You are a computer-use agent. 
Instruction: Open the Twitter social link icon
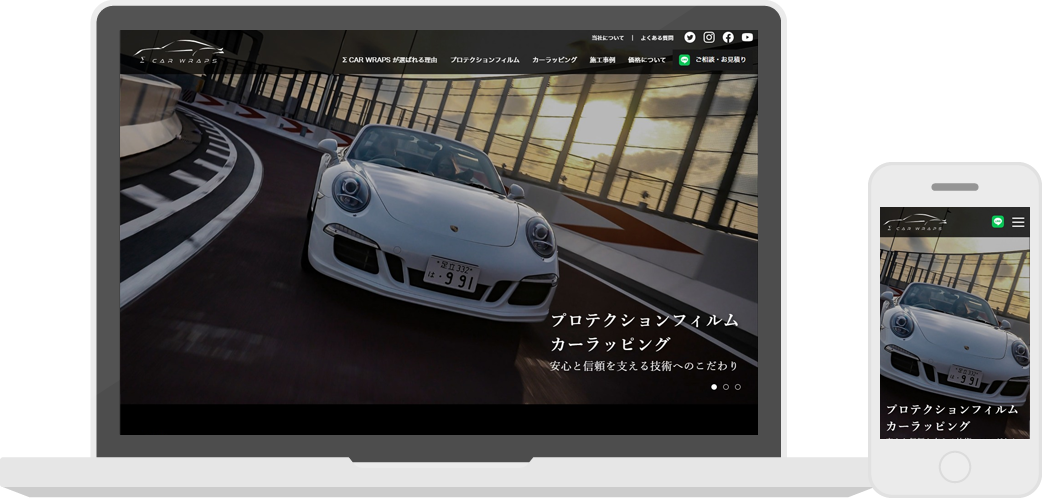[690, 38]
